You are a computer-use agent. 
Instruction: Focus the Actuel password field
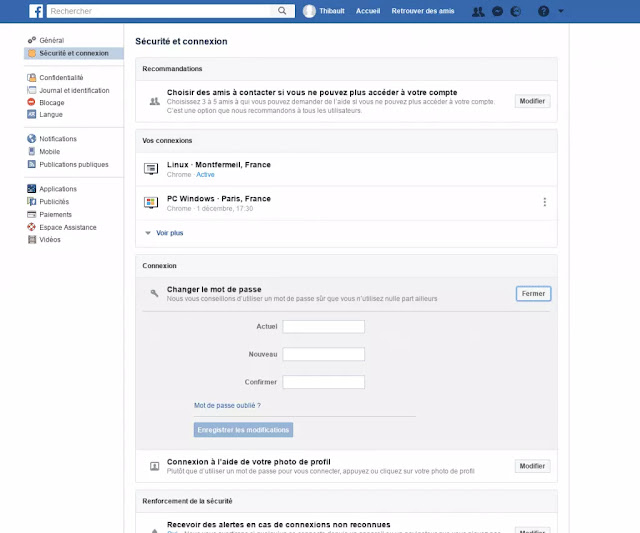[x=324, y=326]
